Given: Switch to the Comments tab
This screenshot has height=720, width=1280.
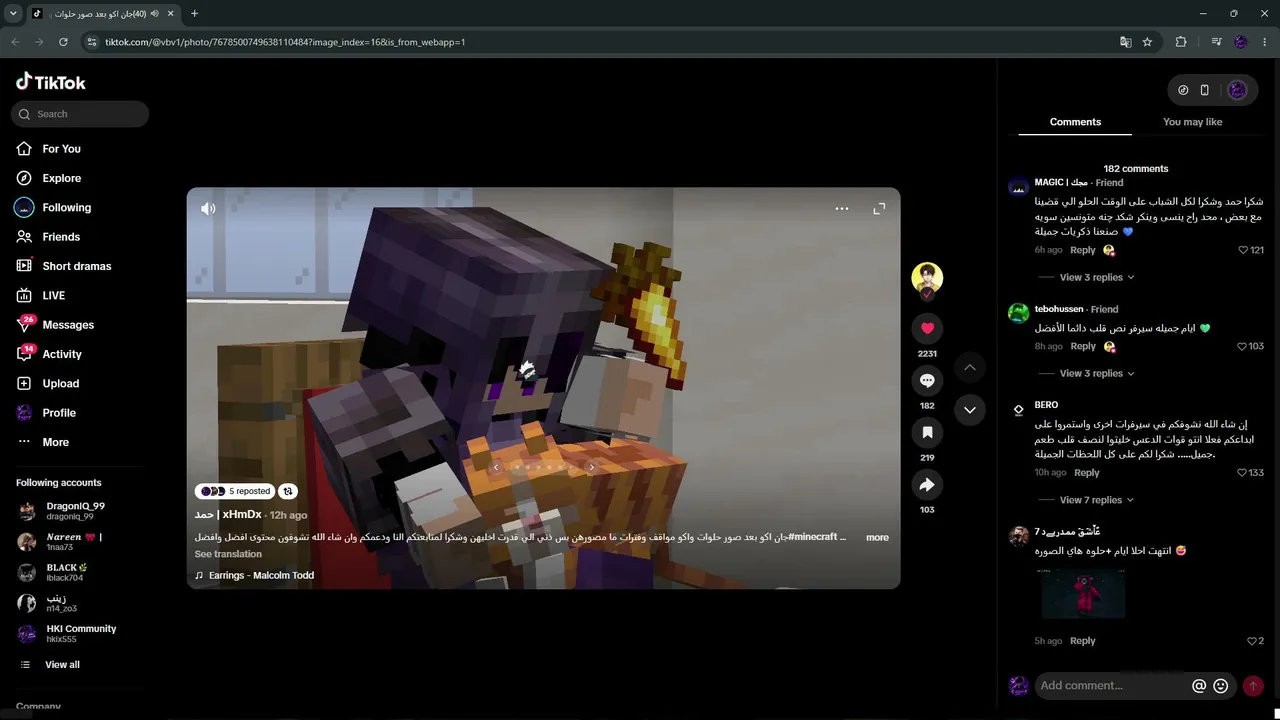Looking at the screenshot, I should 1075,122.
